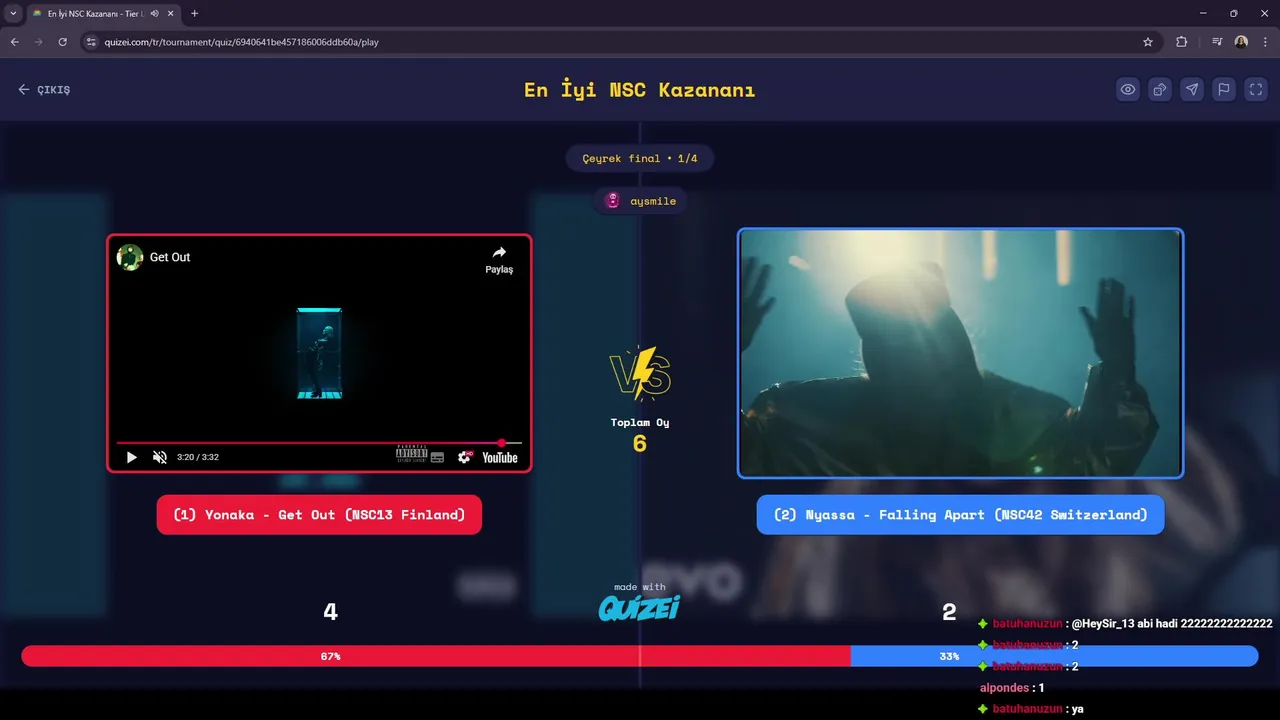
Task: Vote for Yonaka - Get Out button
Action: point(319,515)
